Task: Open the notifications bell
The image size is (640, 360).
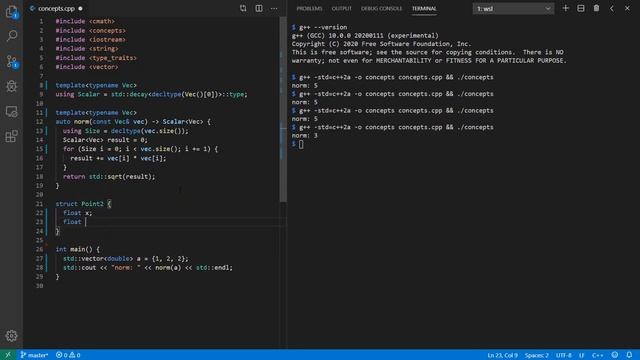Action: [x=629, y=355]
